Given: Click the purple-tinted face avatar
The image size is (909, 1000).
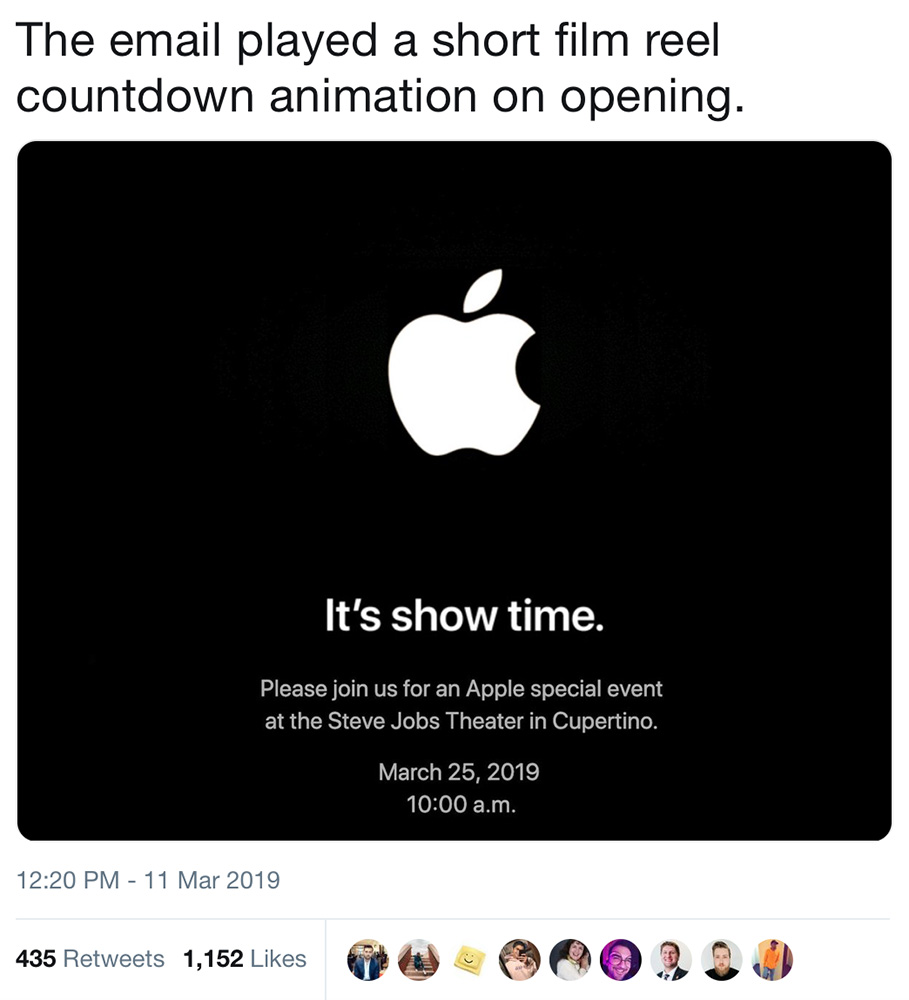Looking at the screenshot, I should 620,959.
